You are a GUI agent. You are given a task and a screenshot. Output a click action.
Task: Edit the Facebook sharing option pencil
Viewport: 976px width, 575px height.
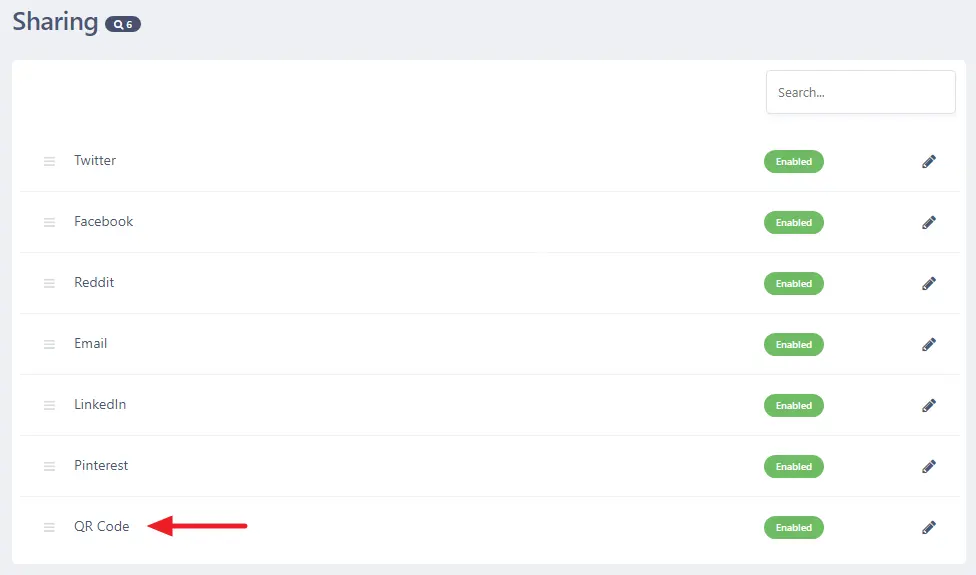(x=929, y=222)
